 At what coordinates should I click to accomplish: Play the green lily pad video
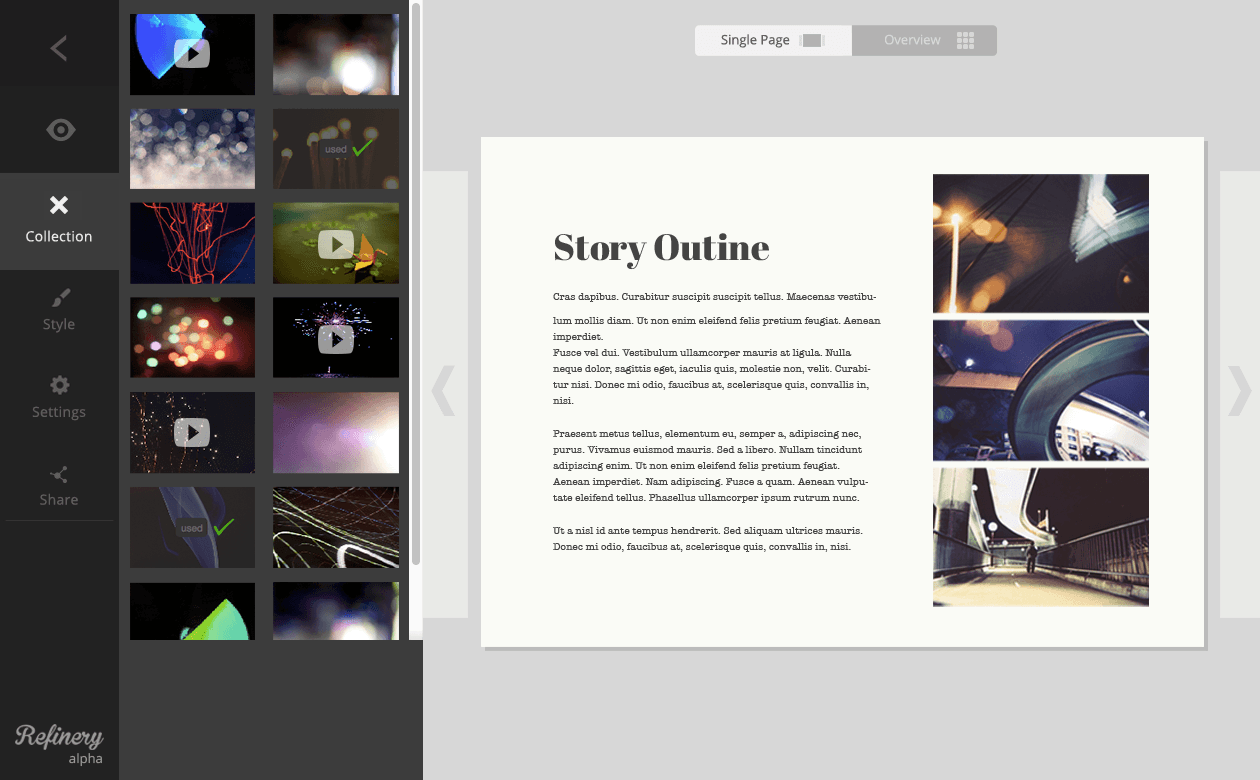point(336,244)
